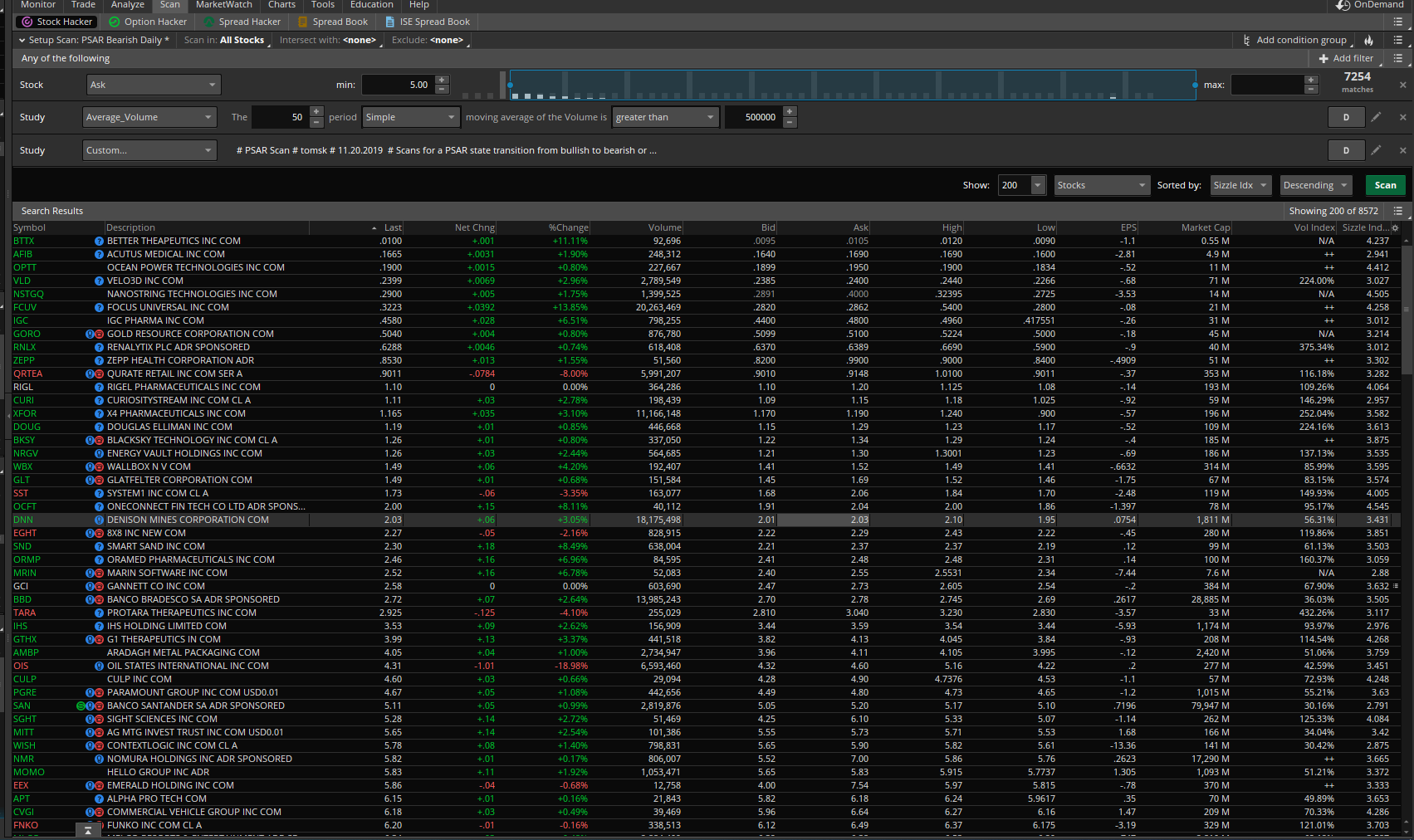The image size is (1414, 840).
Task: Run the green Scan button
Action: click(1385, 185)
